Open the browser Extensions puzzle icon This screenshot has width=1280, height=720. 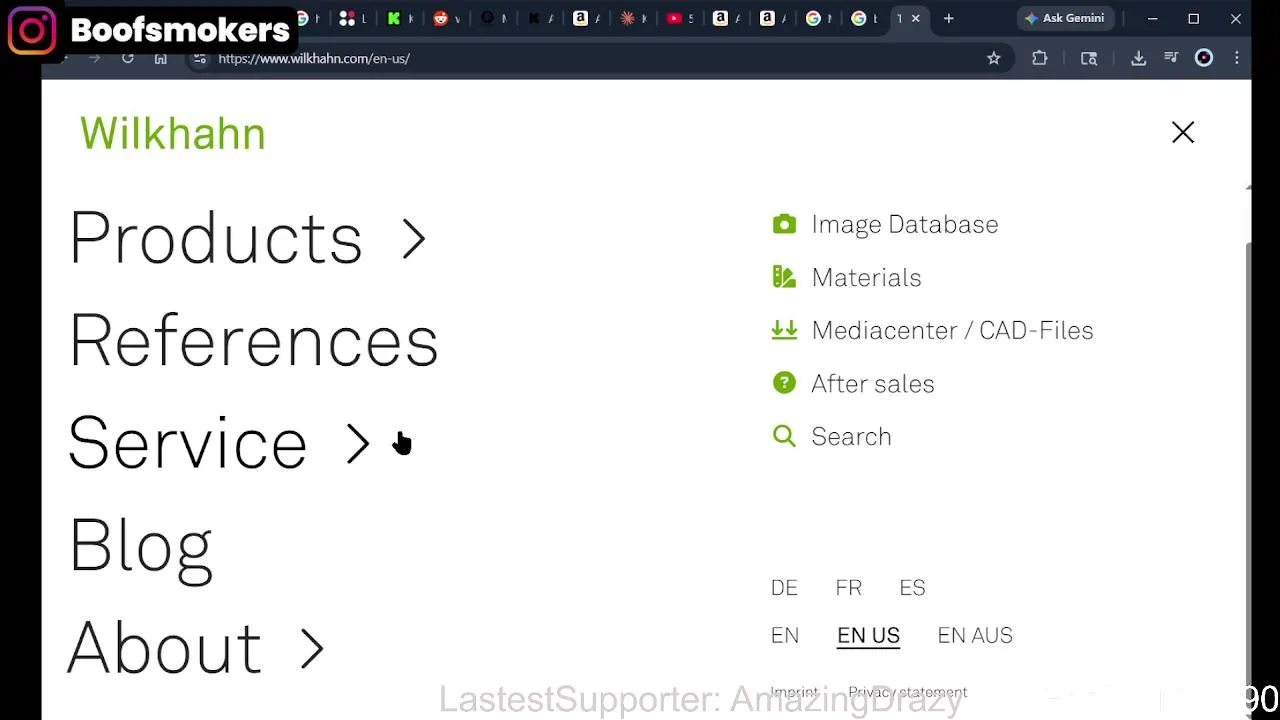[1040, 59]
